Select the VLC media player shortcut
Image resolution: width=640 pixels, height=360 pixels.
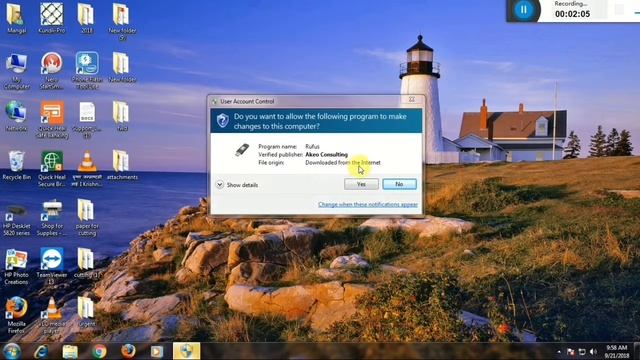click(52, 316)
